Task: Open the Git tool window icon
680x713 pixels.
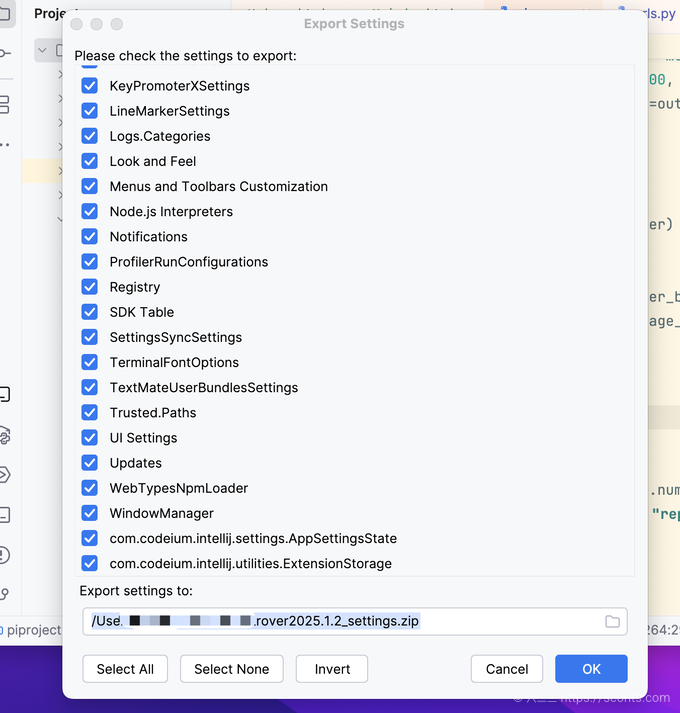Action: 5,594
